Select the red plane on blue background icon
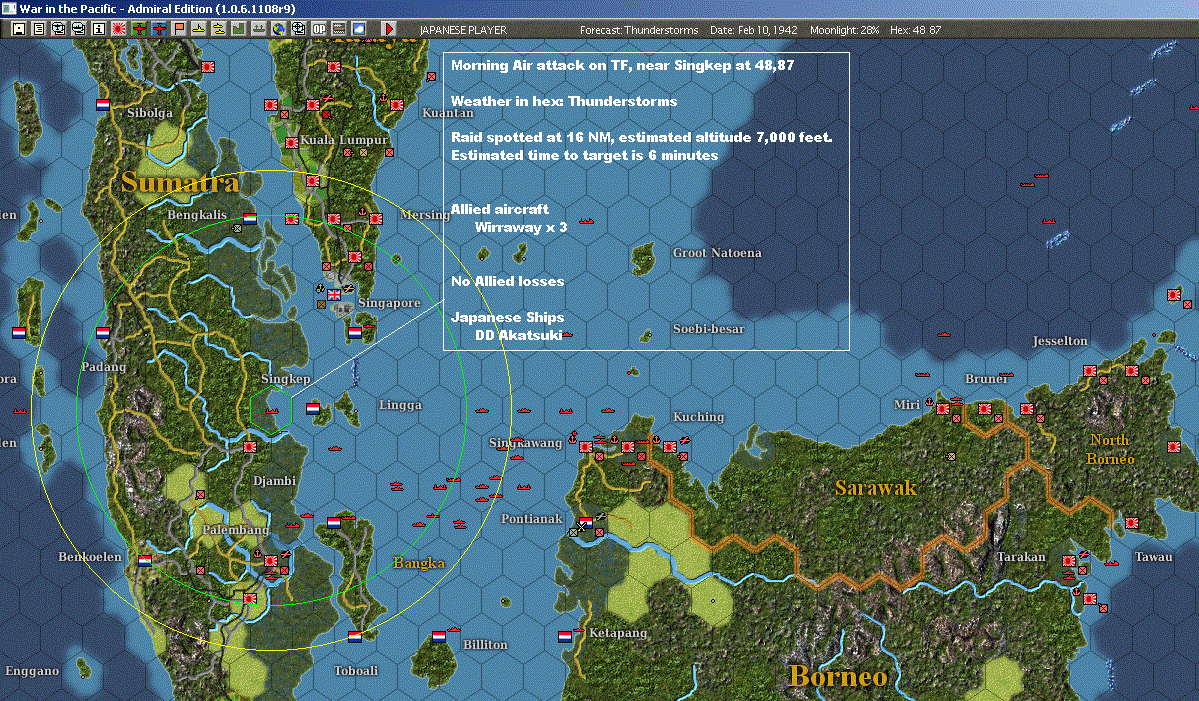This screenshot has width=1199, height=701. pos(158,29)
